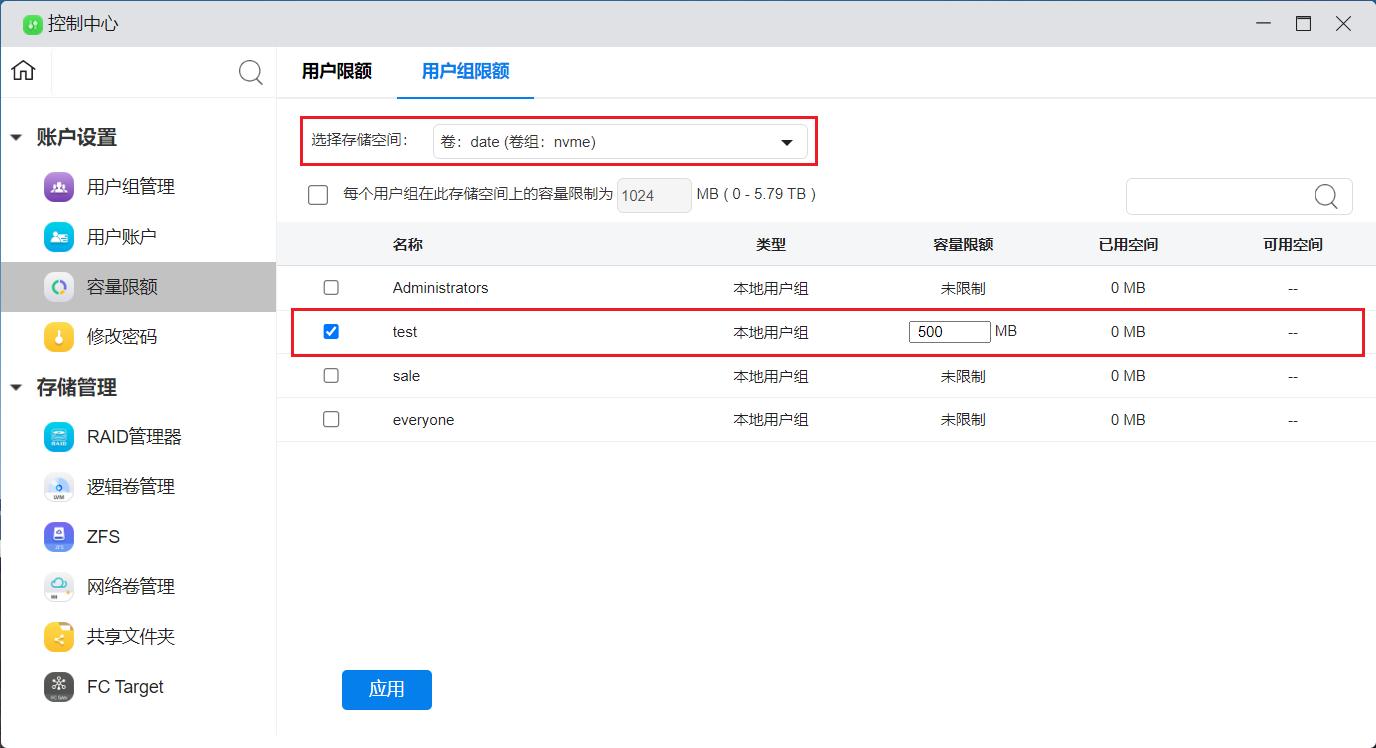Open 网络卷管理 settings

[131, 586]
